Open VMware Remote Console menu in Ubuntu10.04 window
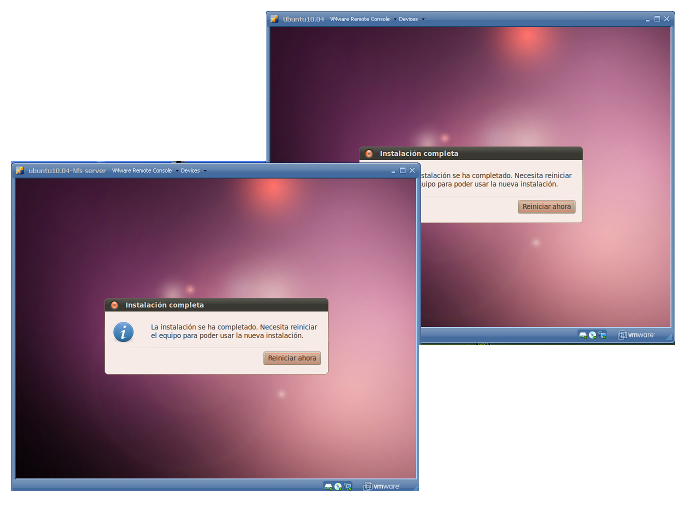 pyautogui.click(x=363, y=19)
